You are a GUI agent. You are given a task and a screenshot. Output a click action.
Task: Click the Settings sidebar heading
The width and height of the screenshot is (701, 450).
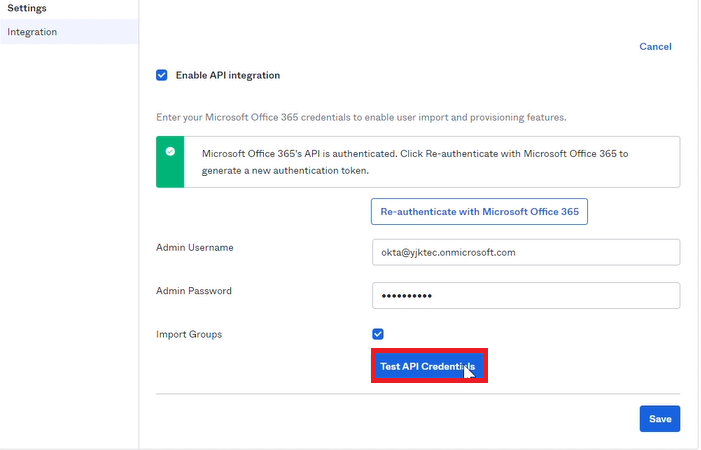(x=27, y=8)
